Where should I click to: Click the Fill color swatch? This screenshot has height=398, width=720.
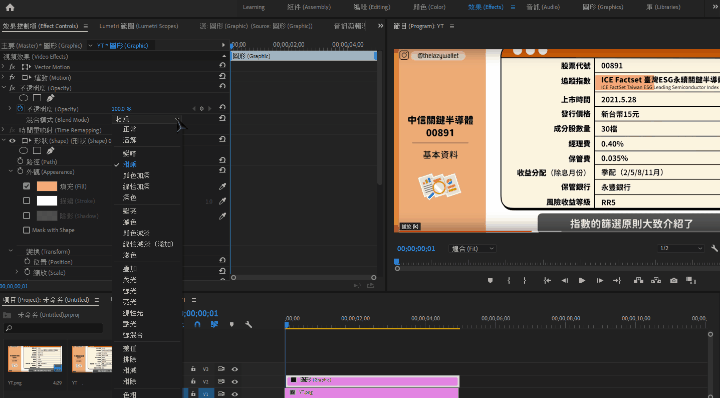pyautogui.click(x=47, y=186)
